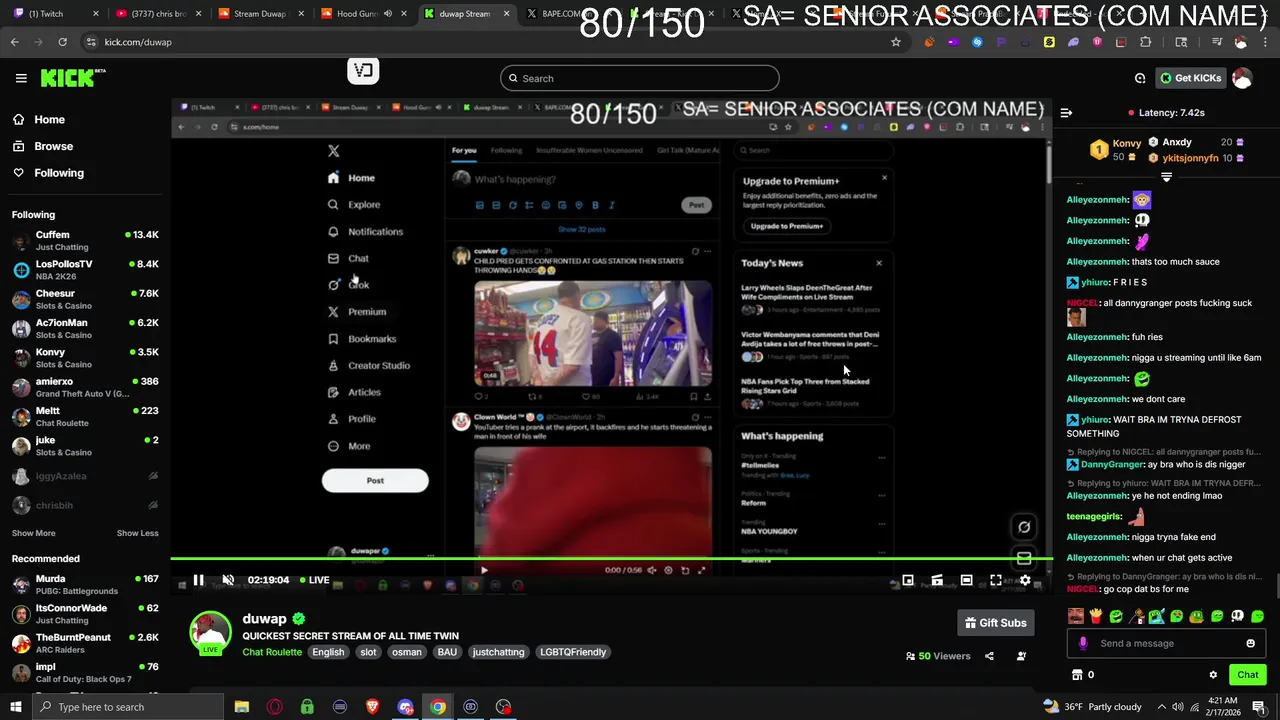This screenshot has height=720, width=1280.
Task: Click the weather widget on taskbar
Action: [x=1091, y=707]
